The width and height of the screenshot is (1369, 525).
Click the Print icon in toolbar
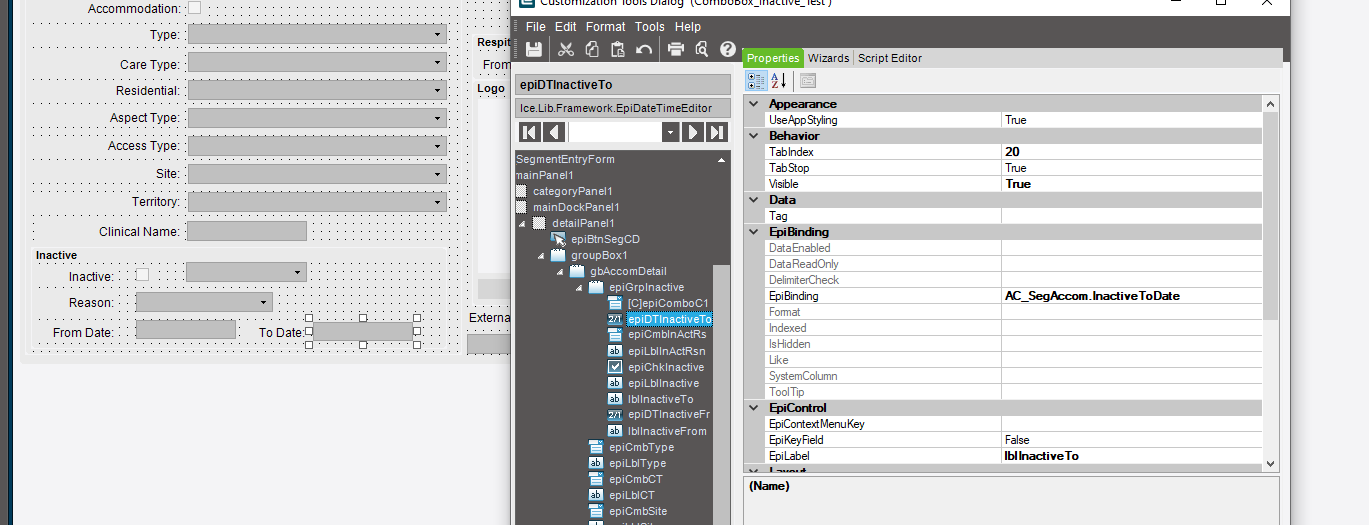(x=676, y=49)
